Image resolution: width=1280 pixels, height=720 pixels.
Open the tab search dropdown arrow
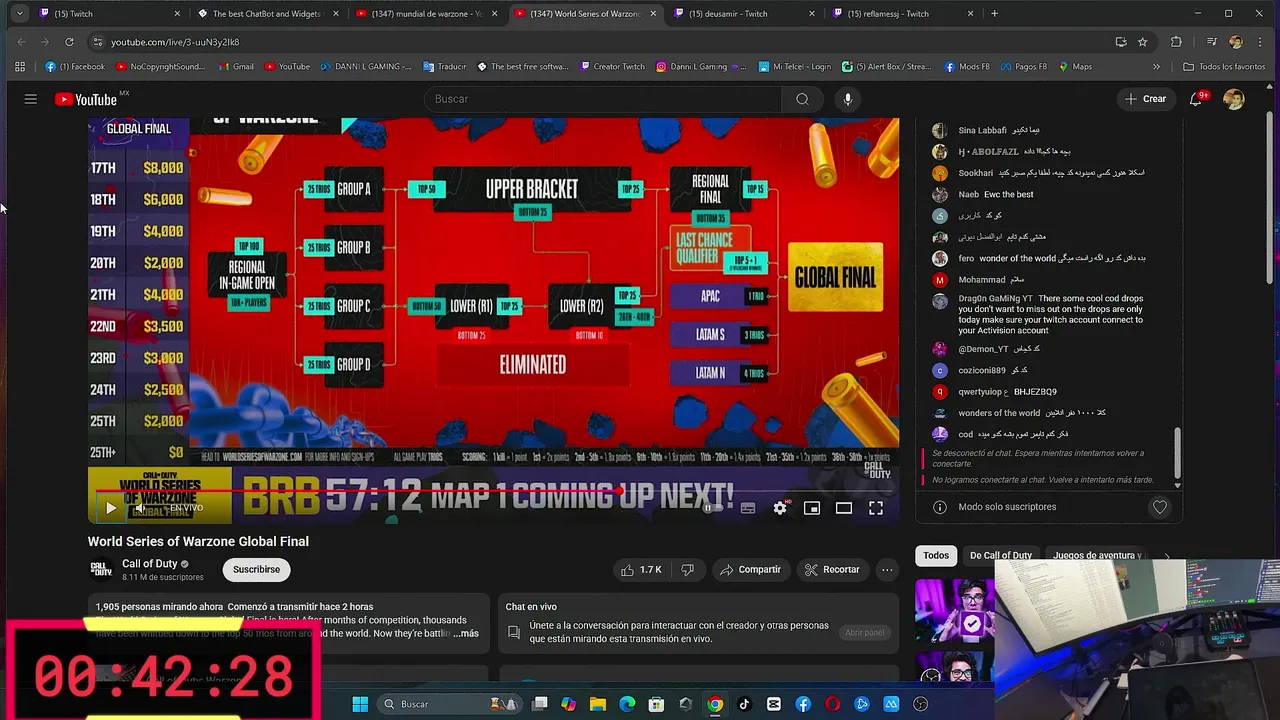(x=19, y=14)
